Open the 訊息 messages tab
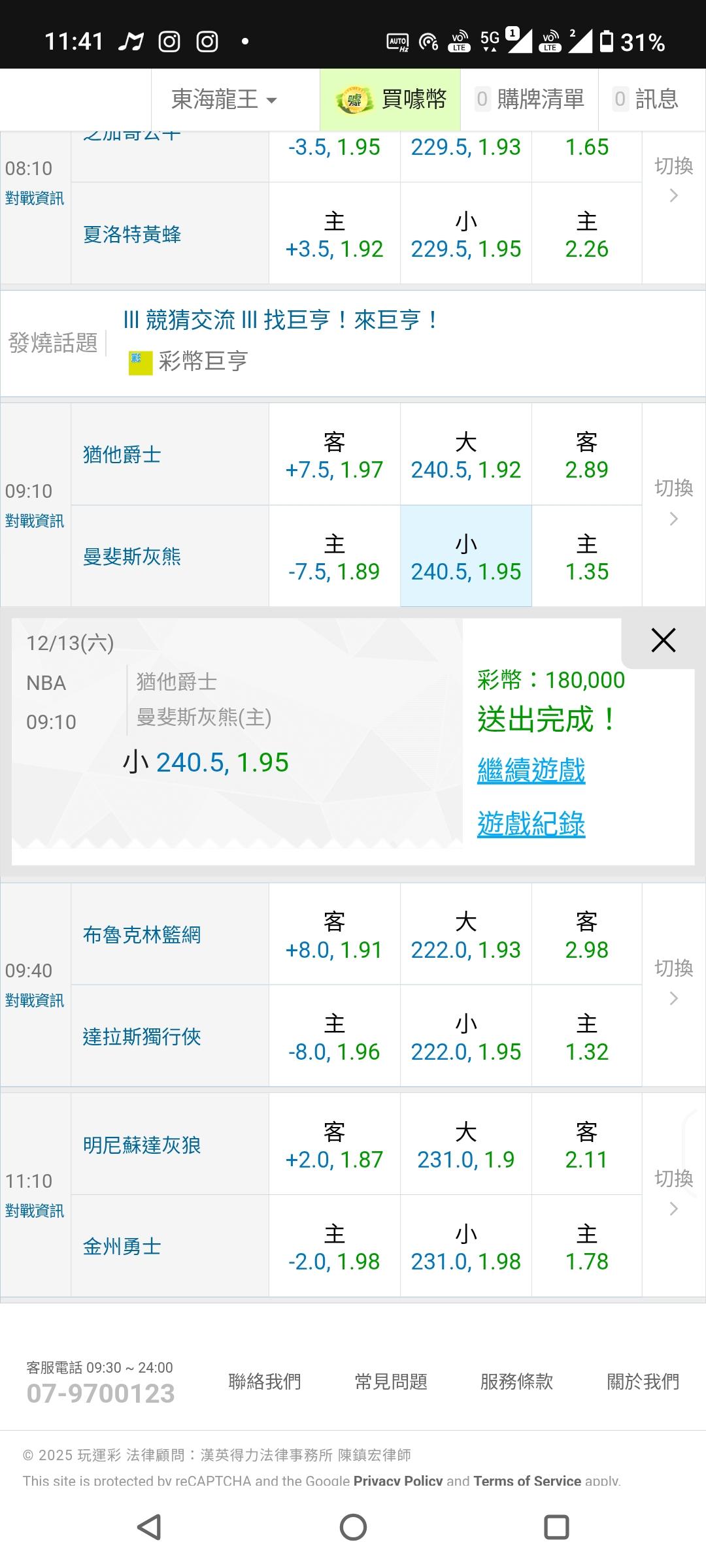Screen dimensions: 706x1568 tap(646, 100)
